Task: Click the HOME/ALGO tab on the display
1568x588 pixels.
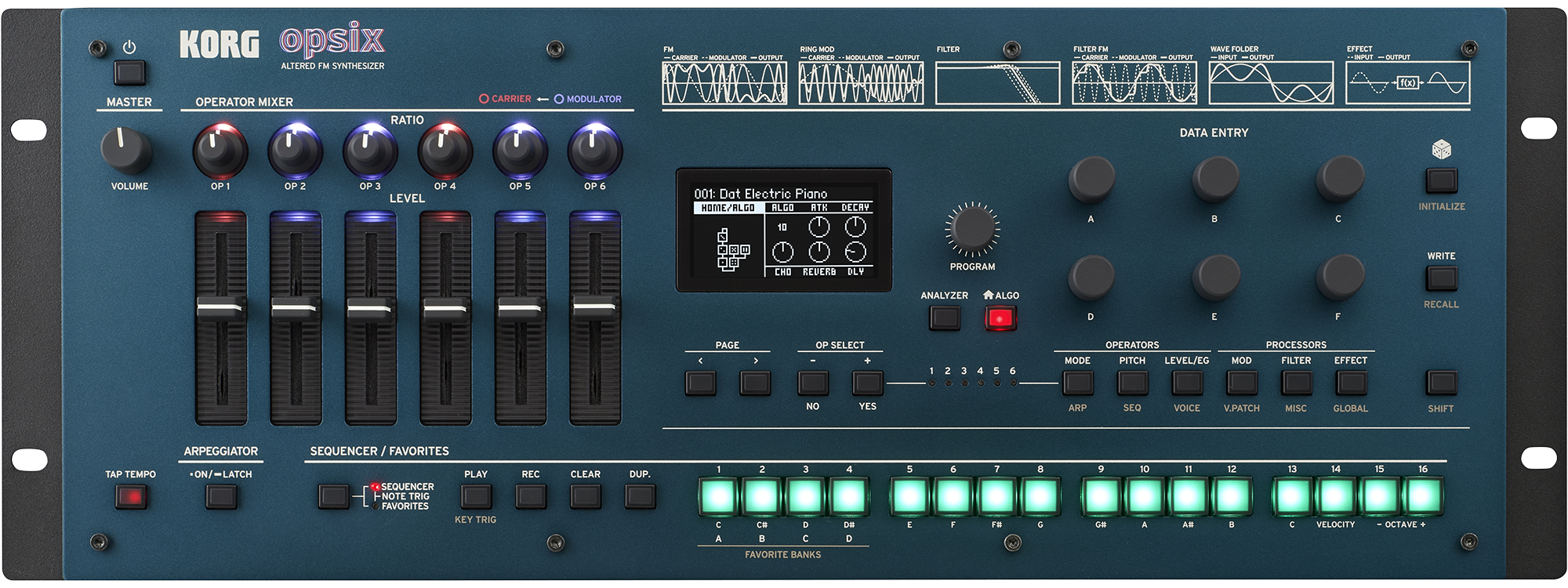Action: pos(728,208)
